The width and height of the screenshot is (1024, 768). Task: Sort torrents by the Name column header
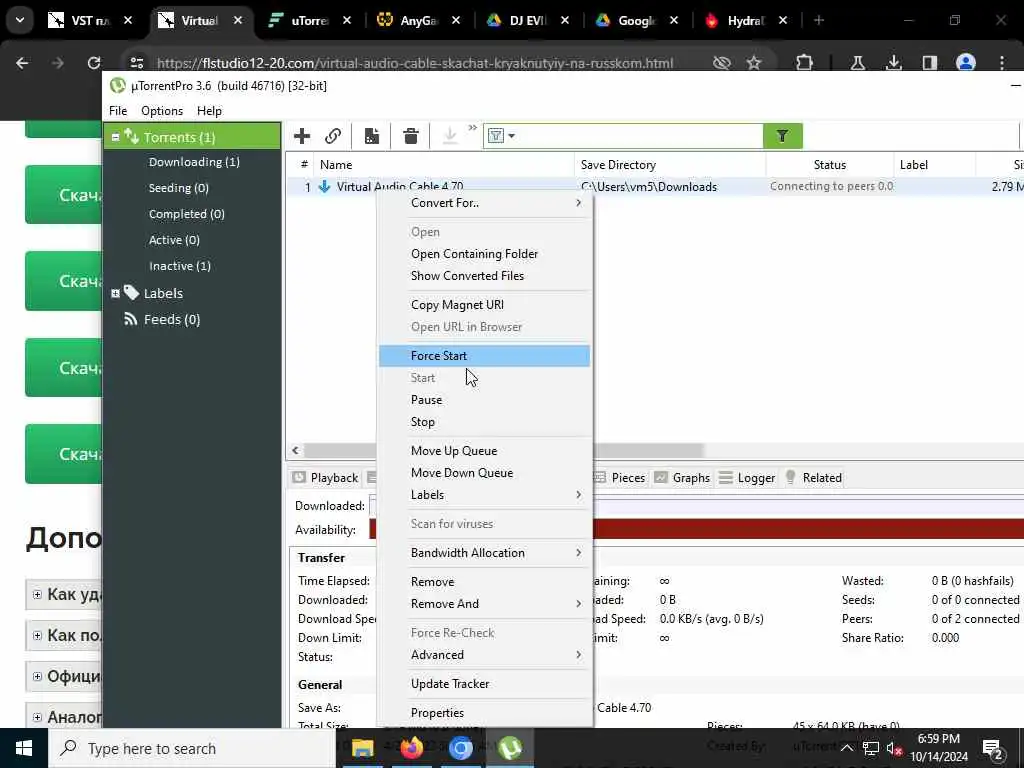click(443, 165)
